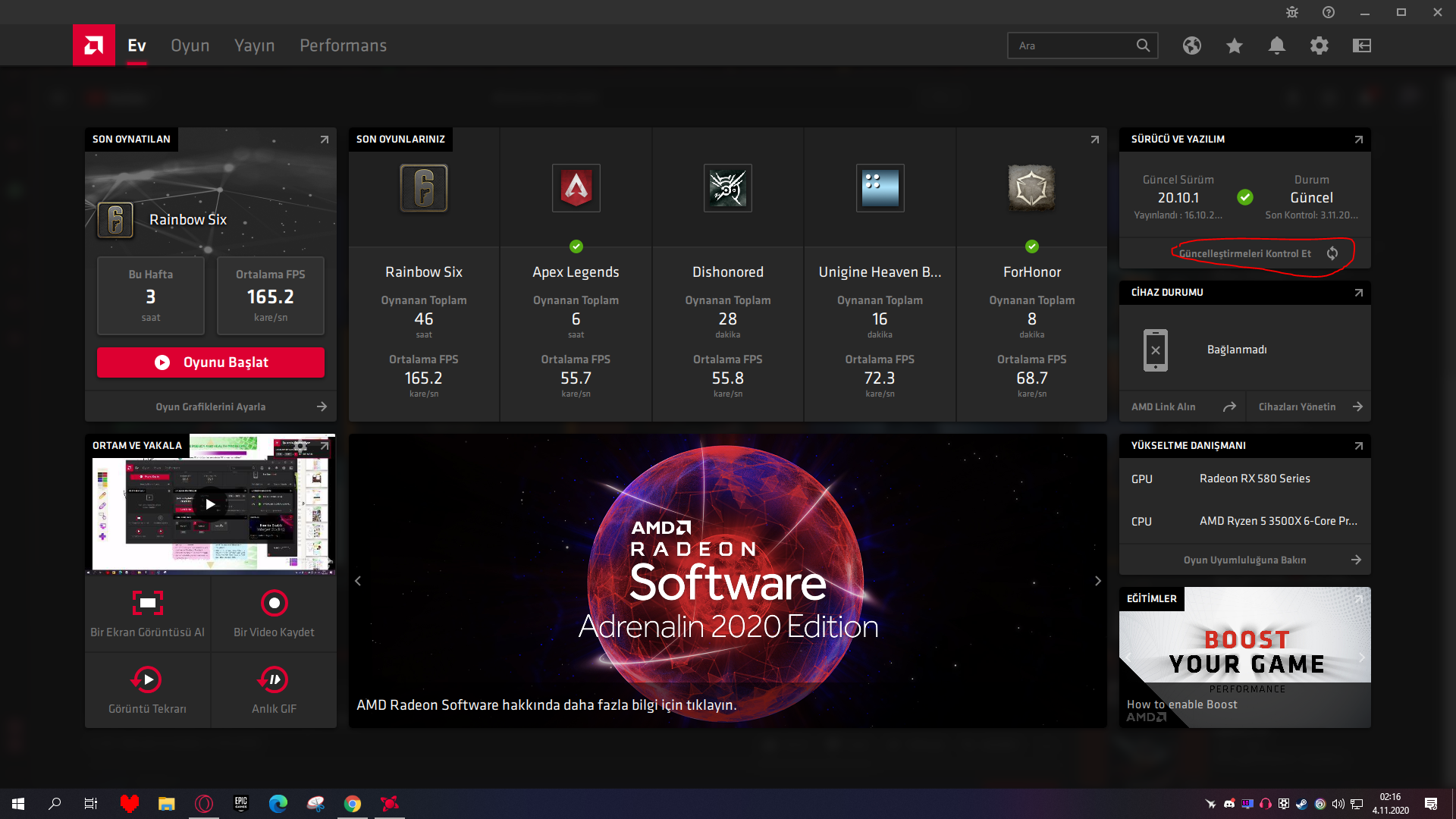Viewport: 1456px width, 819px height.
Task: Open the taskbar search icon
Action: click(55, 803)
